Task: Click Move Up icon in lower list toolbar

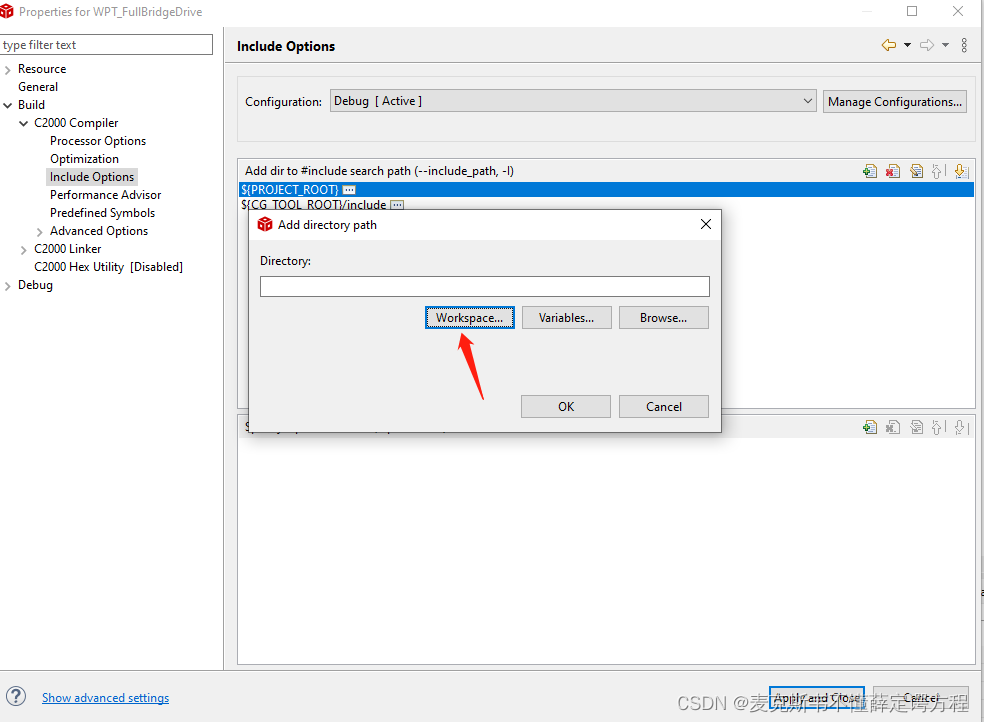Action: pyautogui.click(x=938, y=427)
